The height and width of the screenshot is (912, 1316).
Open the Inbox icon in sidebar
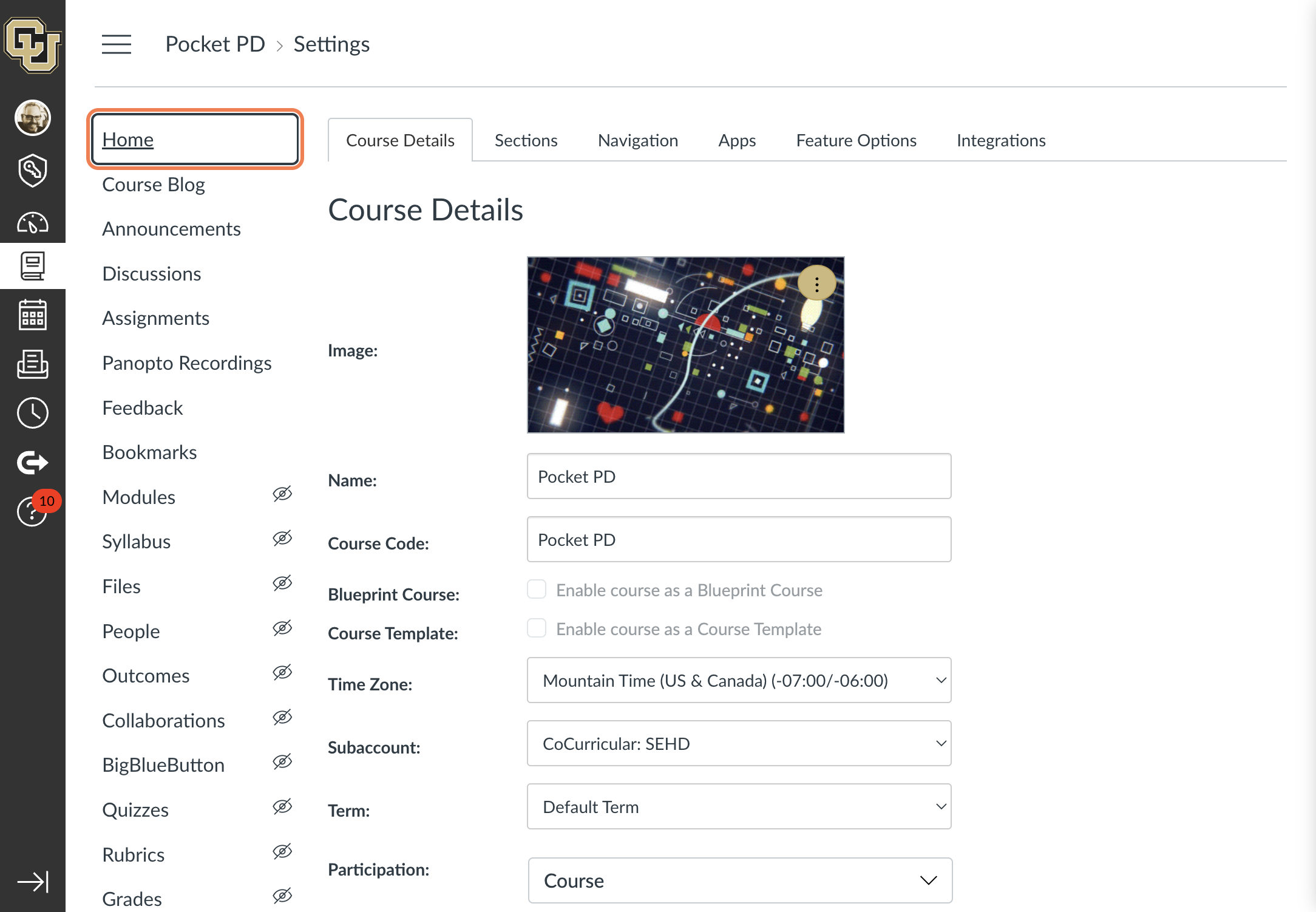pos(33,364)
